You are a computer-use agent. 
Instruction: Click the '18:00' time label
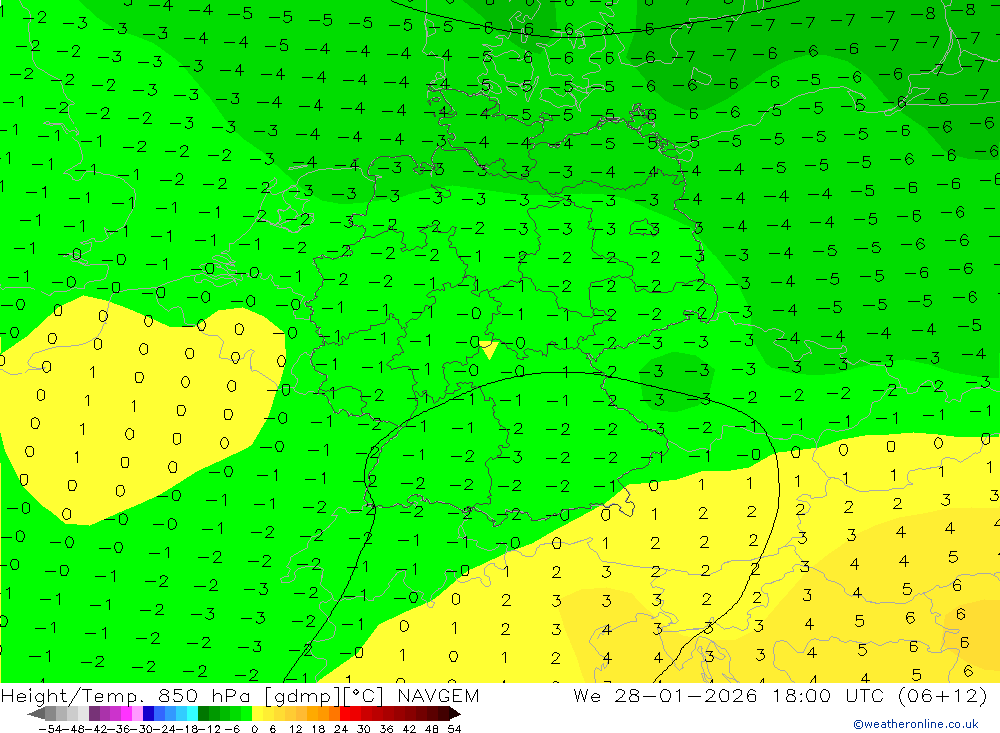point(802,695)
